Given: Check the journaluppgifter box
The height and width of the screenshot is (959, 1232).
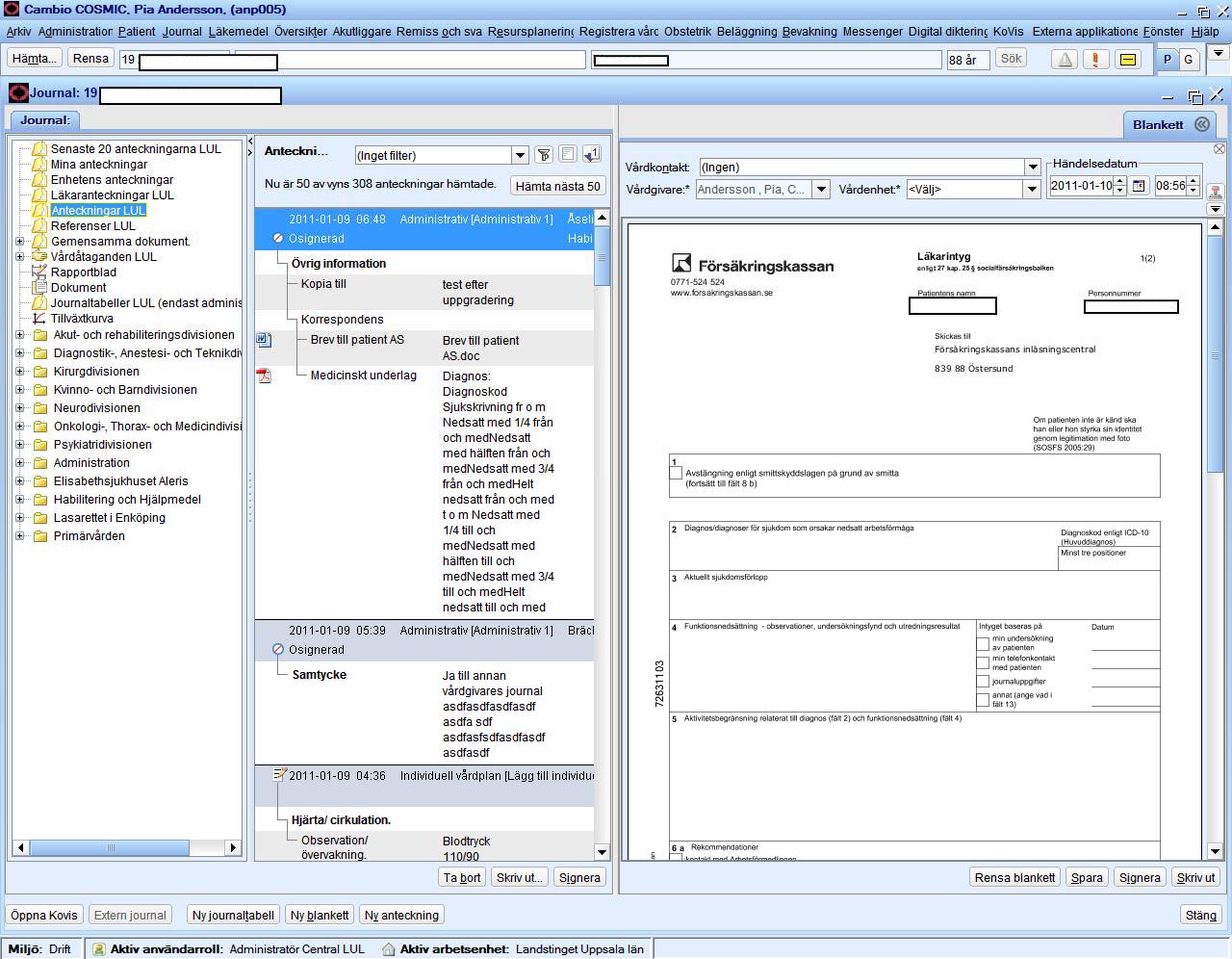Looking at the screenshot, I should [x=983, y=682].
